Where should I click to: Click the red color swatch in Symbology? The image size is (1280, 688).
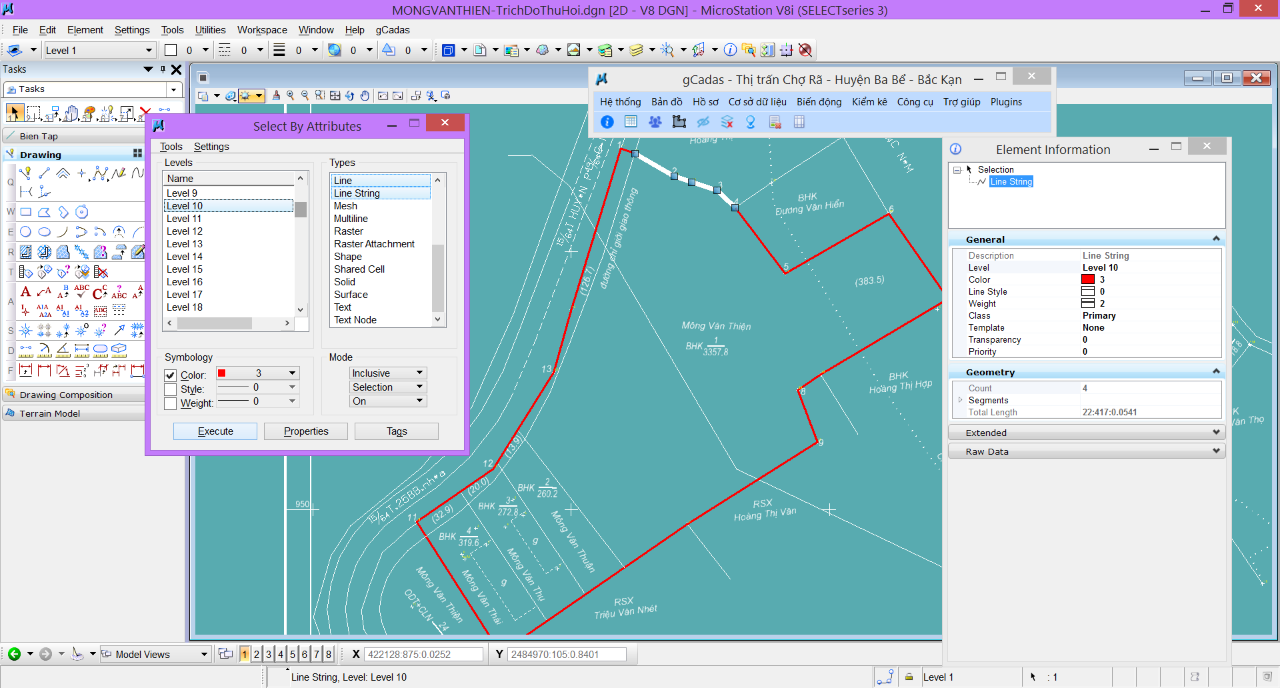(222, 373)
